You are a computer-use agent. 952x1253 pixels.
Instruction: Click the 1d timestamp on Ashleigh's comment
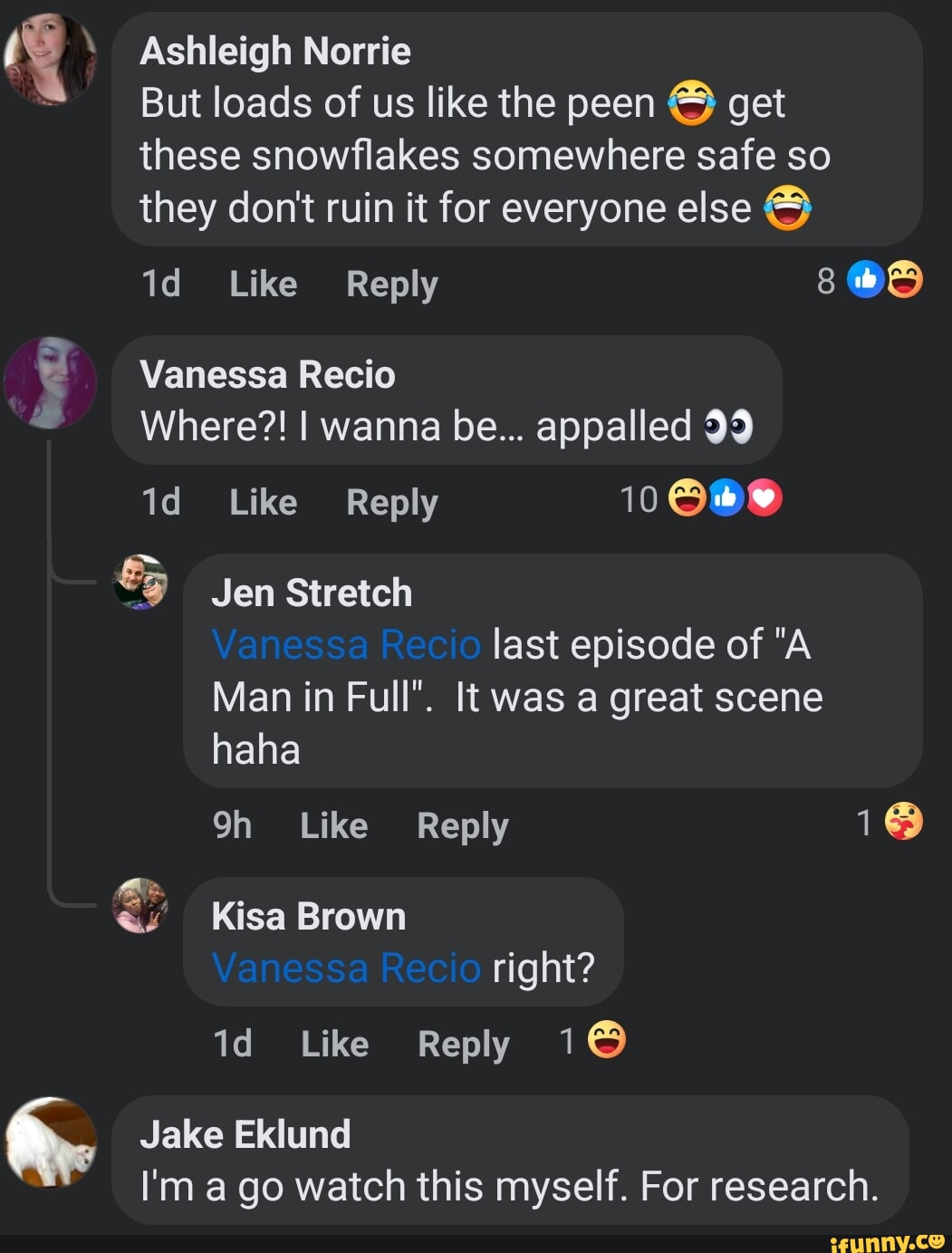(159, 284)
